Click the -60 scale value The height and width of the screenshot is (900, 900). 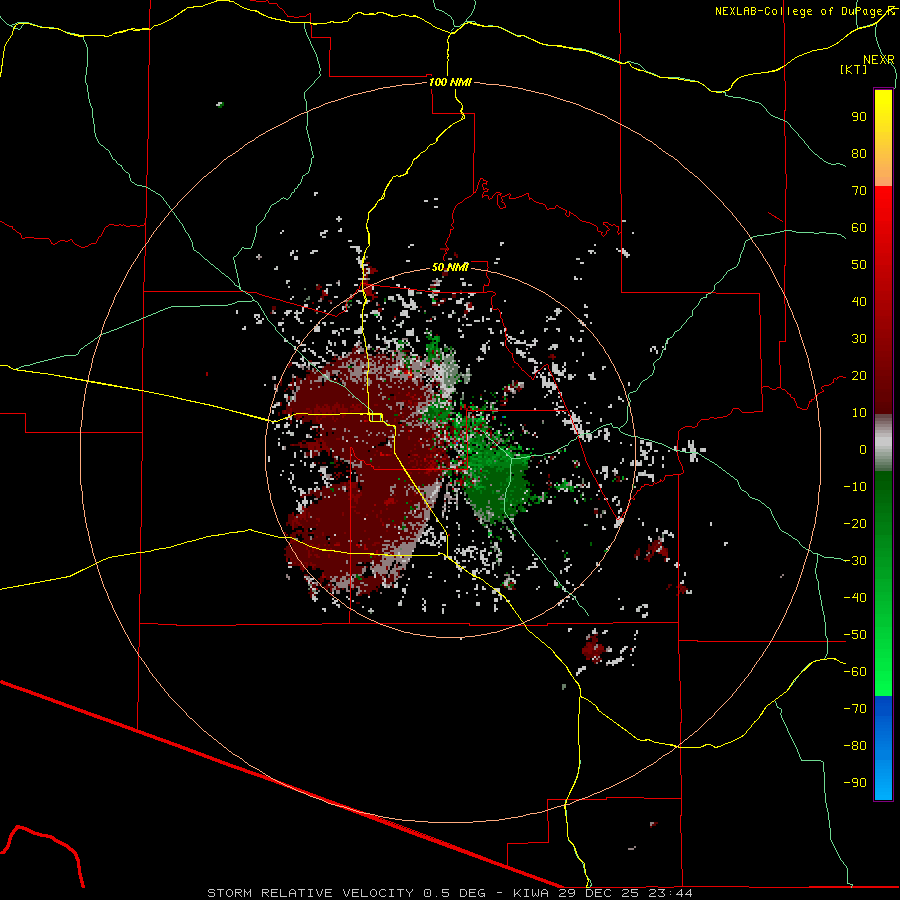coord(855,672)
